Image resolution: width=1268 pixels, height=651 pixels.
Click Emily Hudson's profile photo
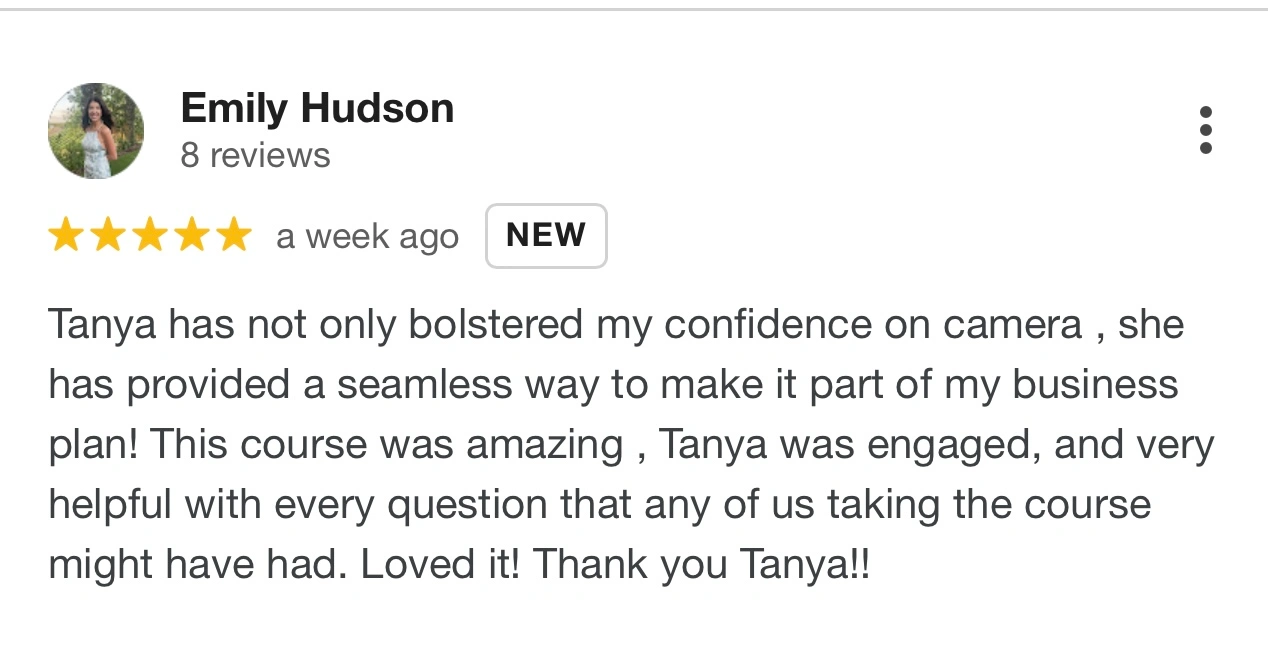(x=96, y=131)
